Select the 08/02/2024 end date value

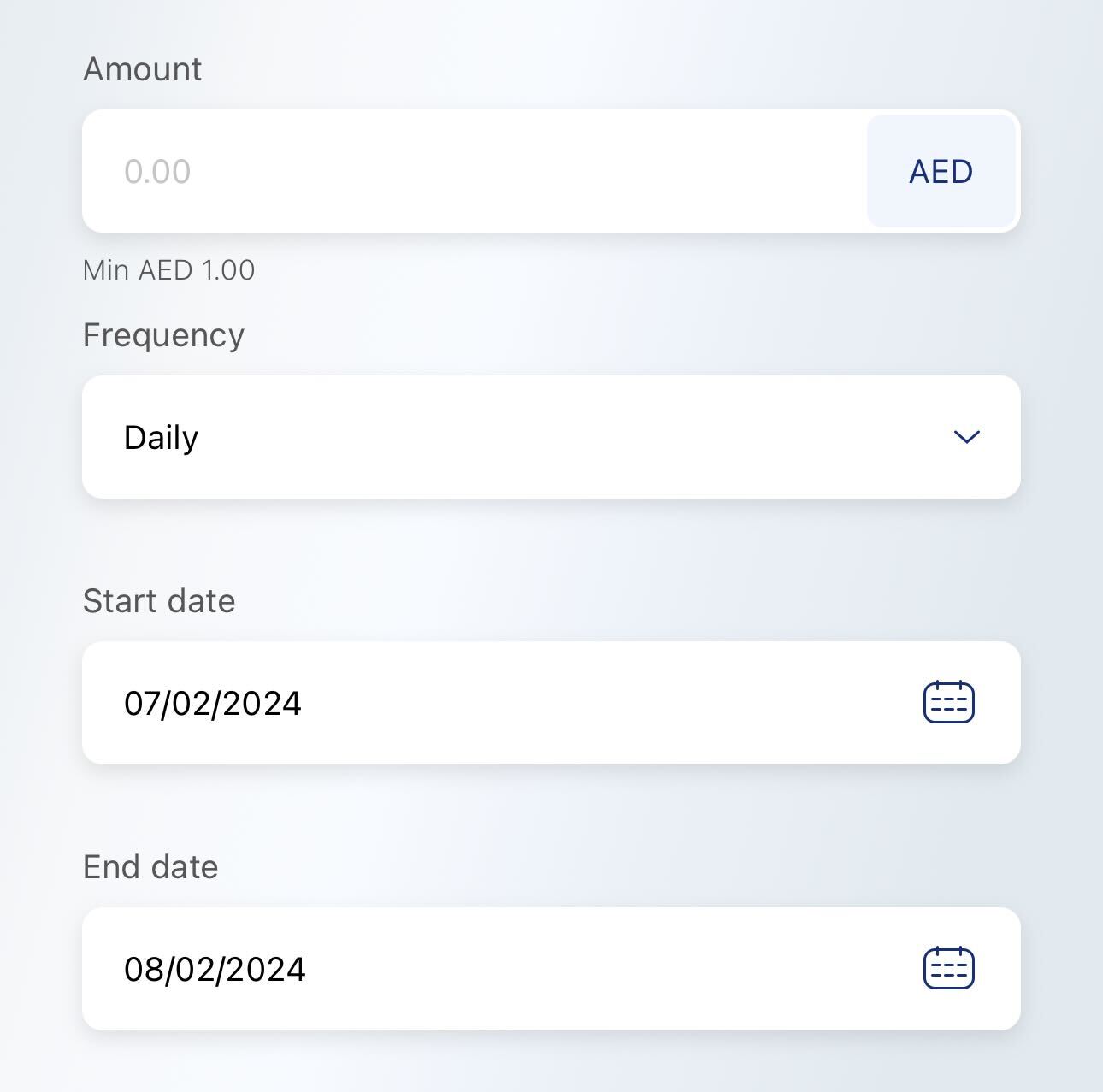215,969
